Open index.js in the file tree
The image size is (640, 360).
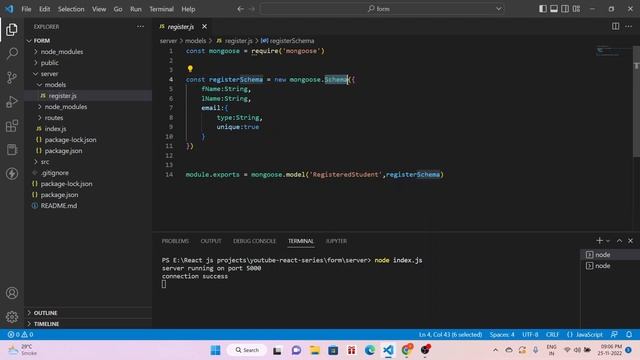point(88,129)
